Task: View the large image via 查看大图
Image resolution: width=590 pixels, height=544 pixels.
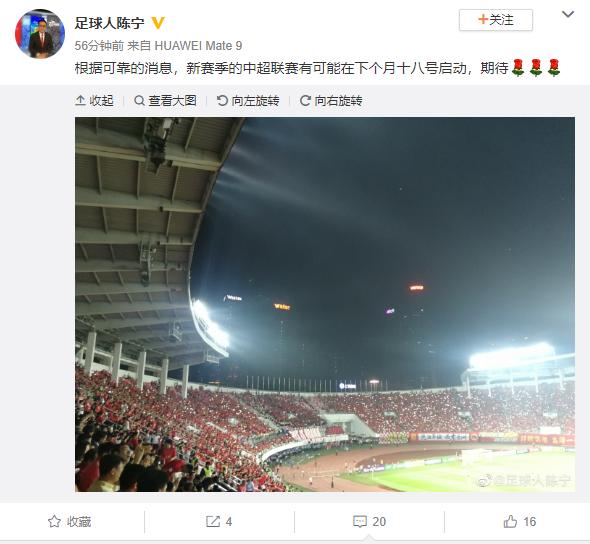Action: coord(166,100)
